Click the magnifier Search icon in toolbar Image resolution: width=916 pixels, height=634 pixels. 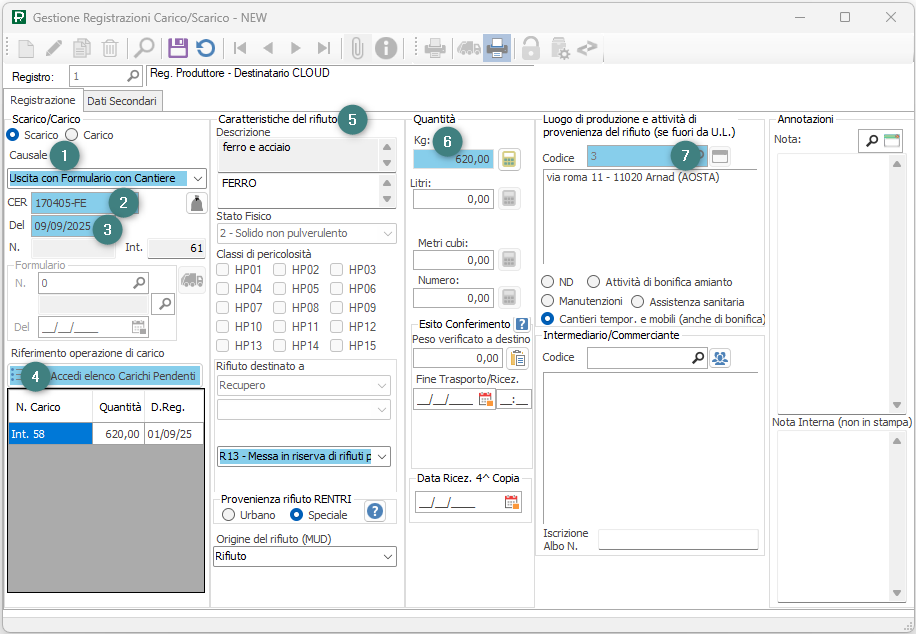pyautogui.click(x=145, y=47)
